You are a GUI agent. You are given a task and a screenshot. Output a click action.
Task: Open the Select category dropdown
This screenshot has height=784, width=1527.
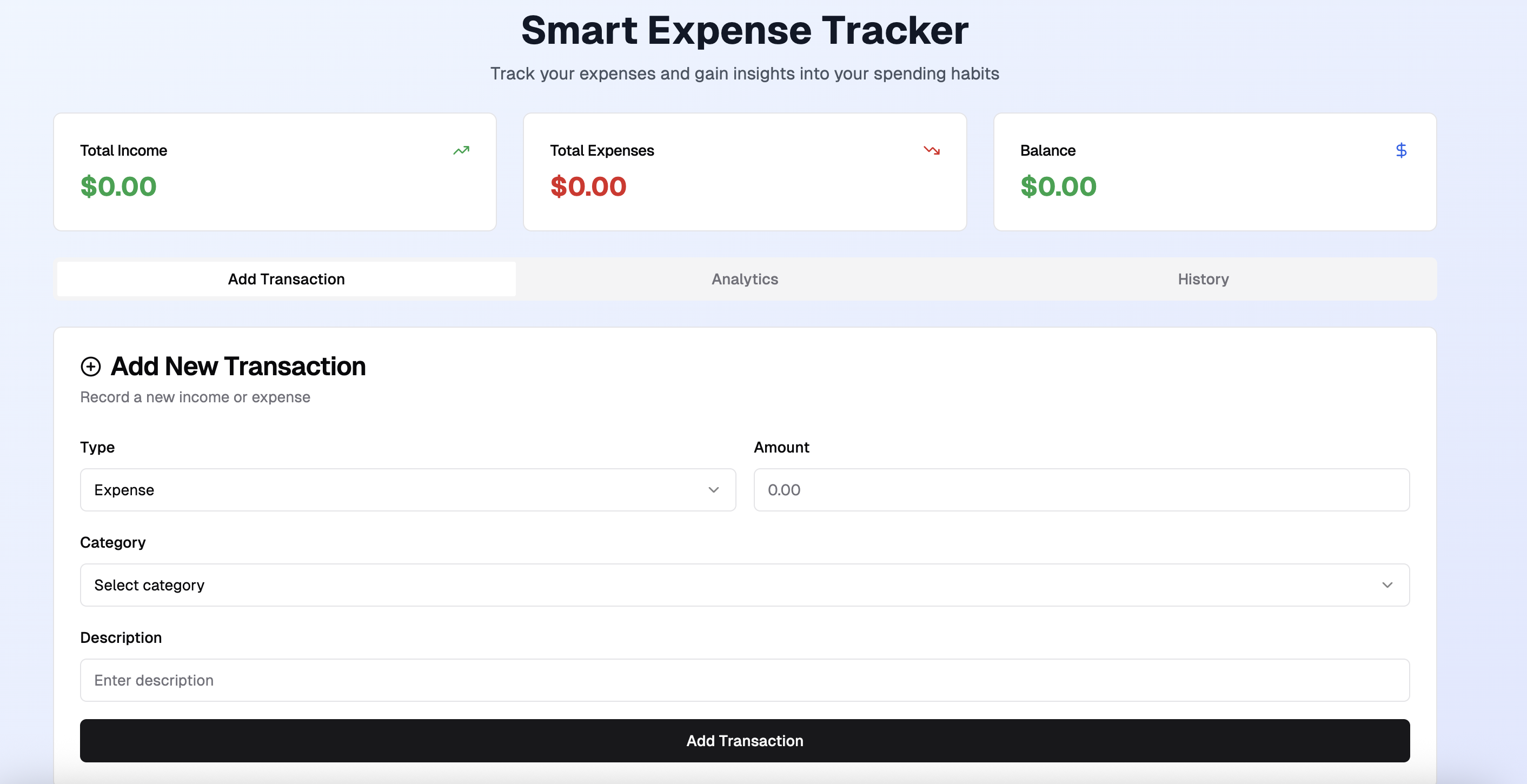point(745,585)
